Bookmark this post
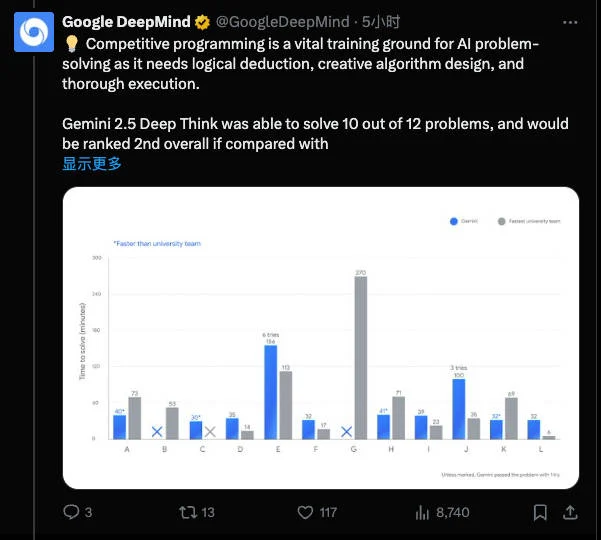This screenshot has height=540, width=601. pyautogui.click(x=540, y=512)
